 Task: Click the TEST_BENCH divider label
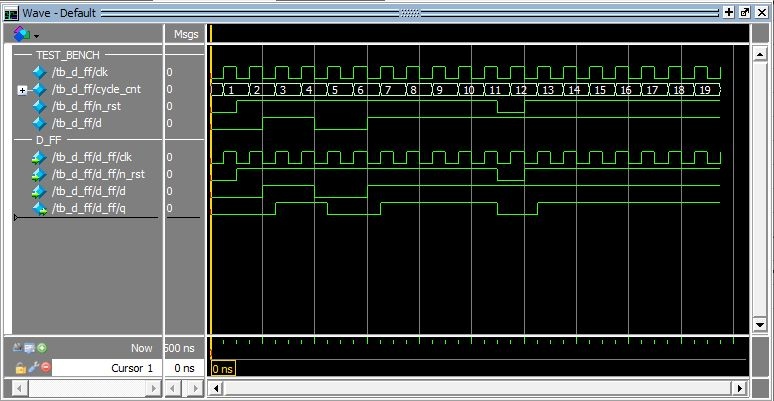click(67, 55)
